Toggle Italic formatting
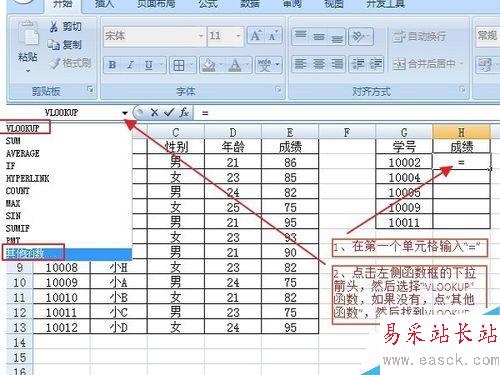The width and height of the screenshot is (500, 375). click(130, 65)
